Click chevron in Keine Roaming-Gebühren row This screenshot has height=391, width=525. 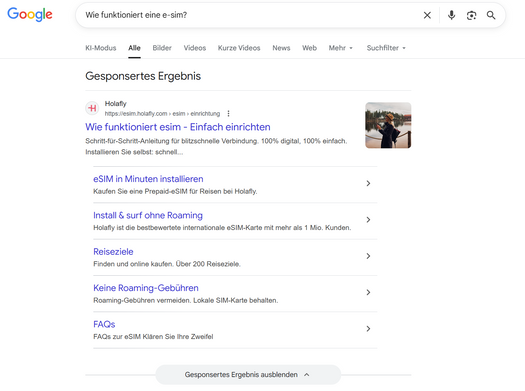(x=368, y=292)
